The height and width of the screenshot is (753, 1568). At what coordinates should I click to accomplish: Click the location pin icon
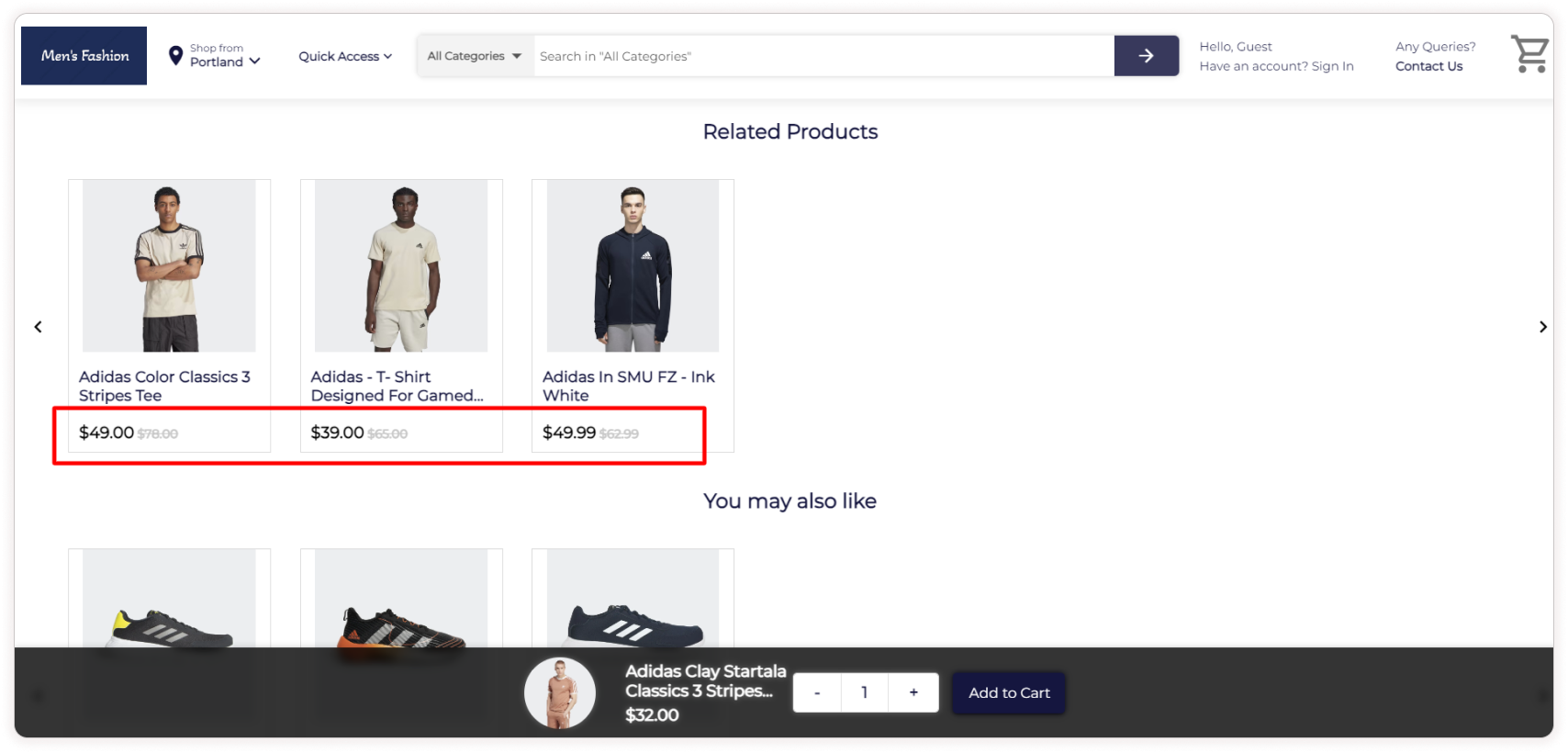(175, 56)
